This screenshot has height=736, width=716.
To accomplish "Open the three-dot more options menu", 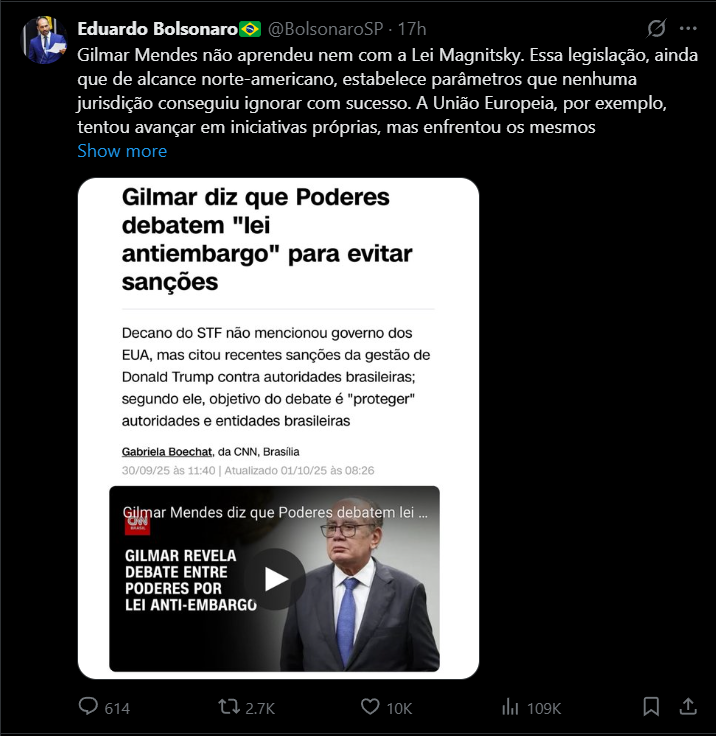I will (x=688, y=29).
